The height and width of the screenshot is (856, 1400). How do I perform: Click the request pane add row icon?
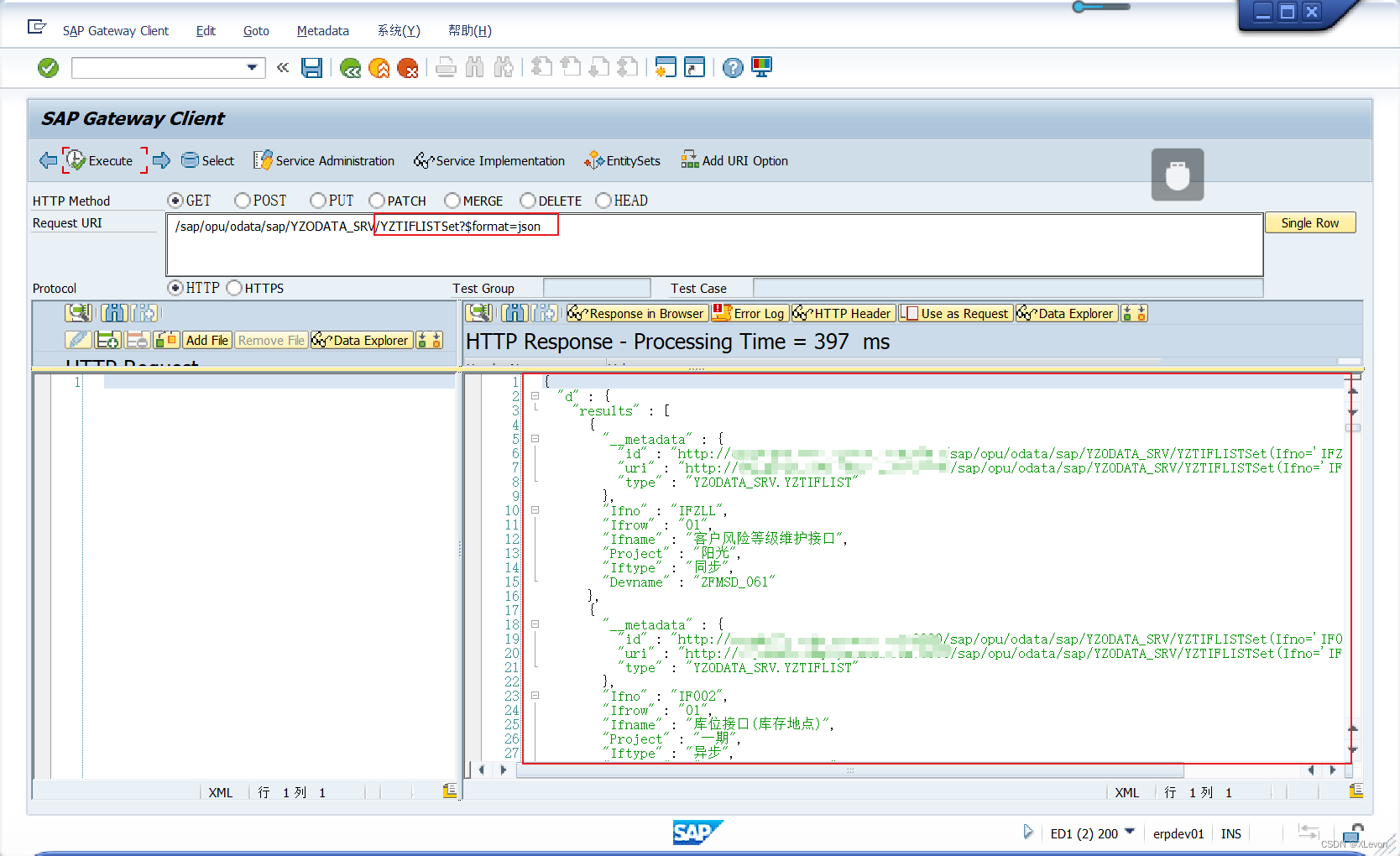107,340
